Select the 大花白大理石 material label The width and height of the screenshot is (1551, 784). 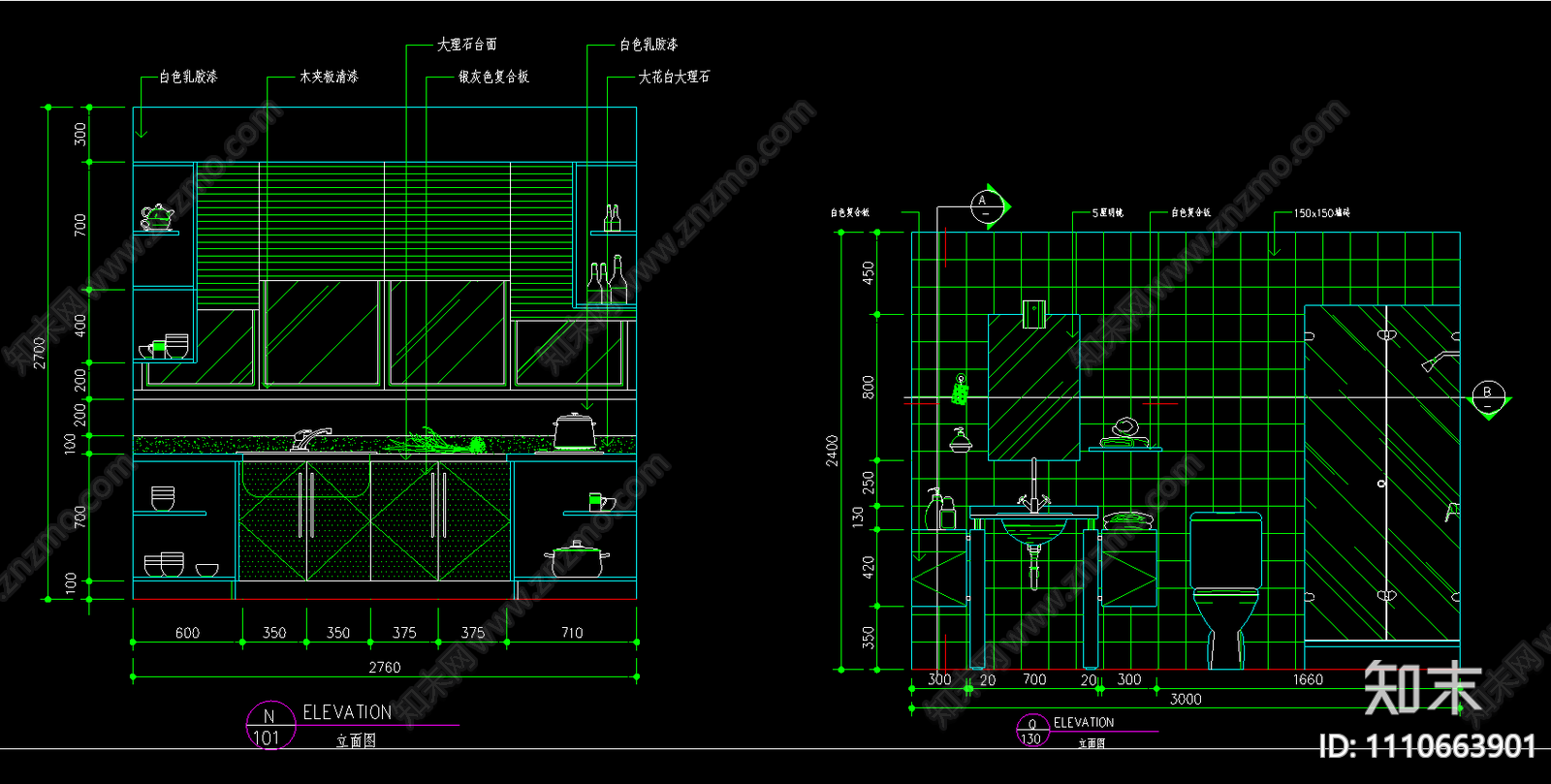pyautogui.click(x=674, y=77)
